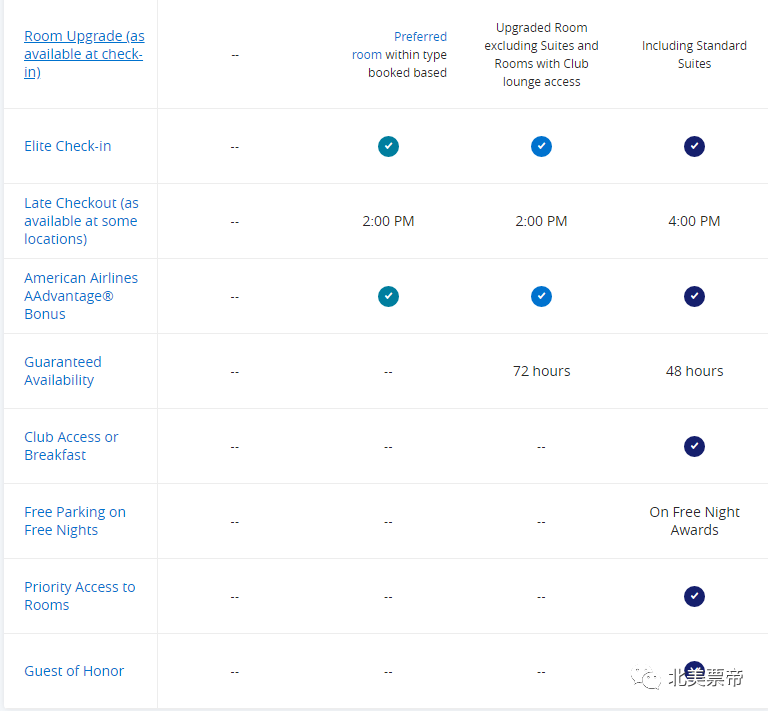Click the 4:00 PM late checkout cell
Viewport: 768px width, 711px height.
[694, 221]
